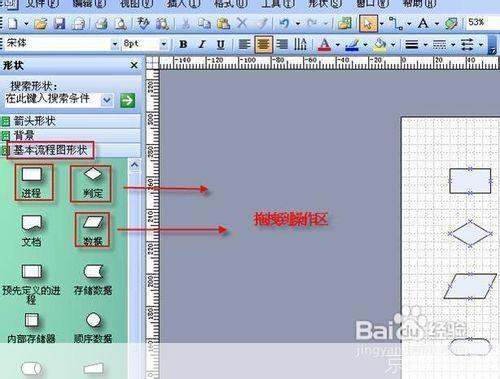The width and height of the screenshot is (500, 379).
Task: Select the 存储数据 shape
Action: point(93,280)
